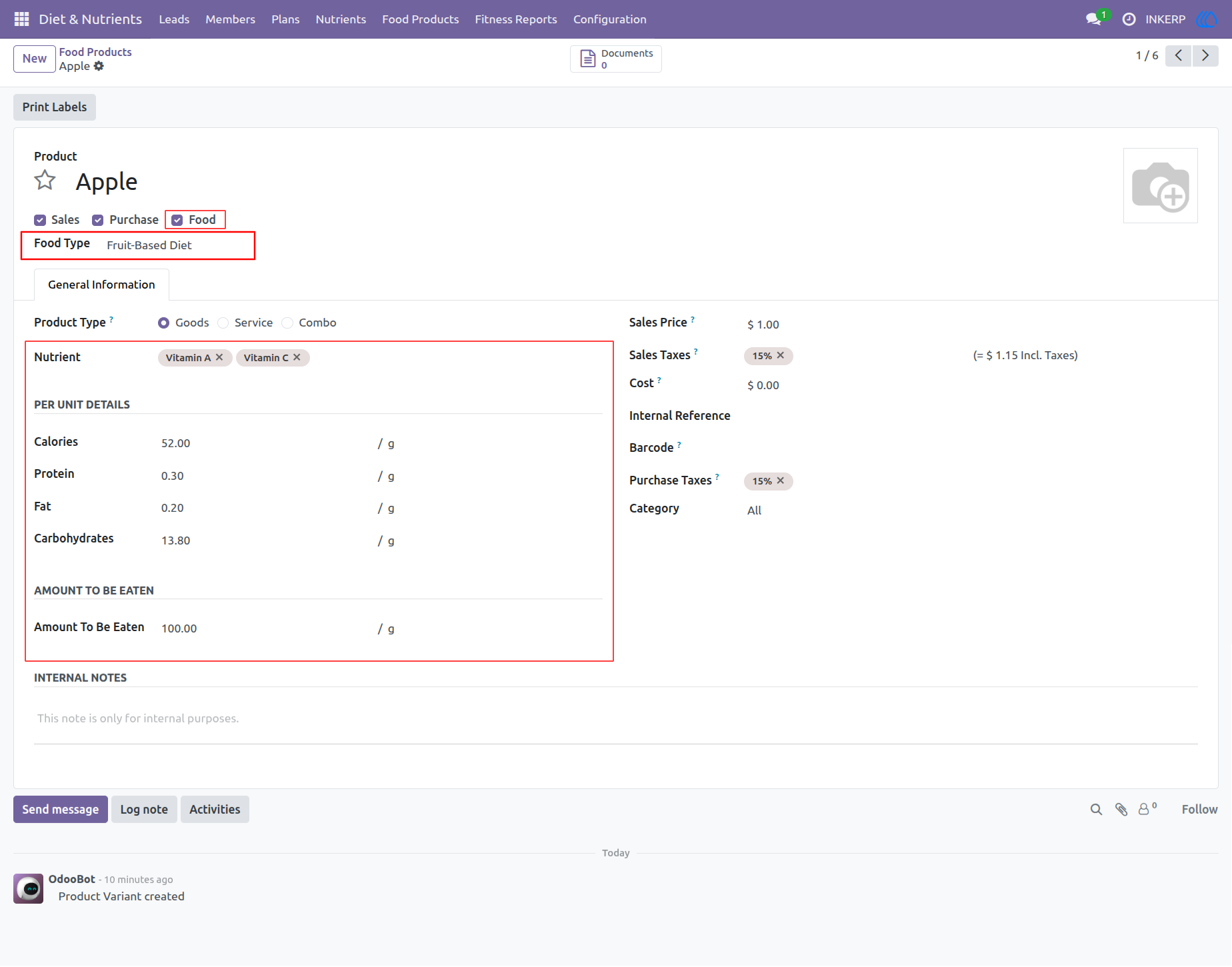Remove the Vitamin C nutrient tag
The height and width of the screenshot is (967, 1232).
pyautogui.click(x=297, y=357)
